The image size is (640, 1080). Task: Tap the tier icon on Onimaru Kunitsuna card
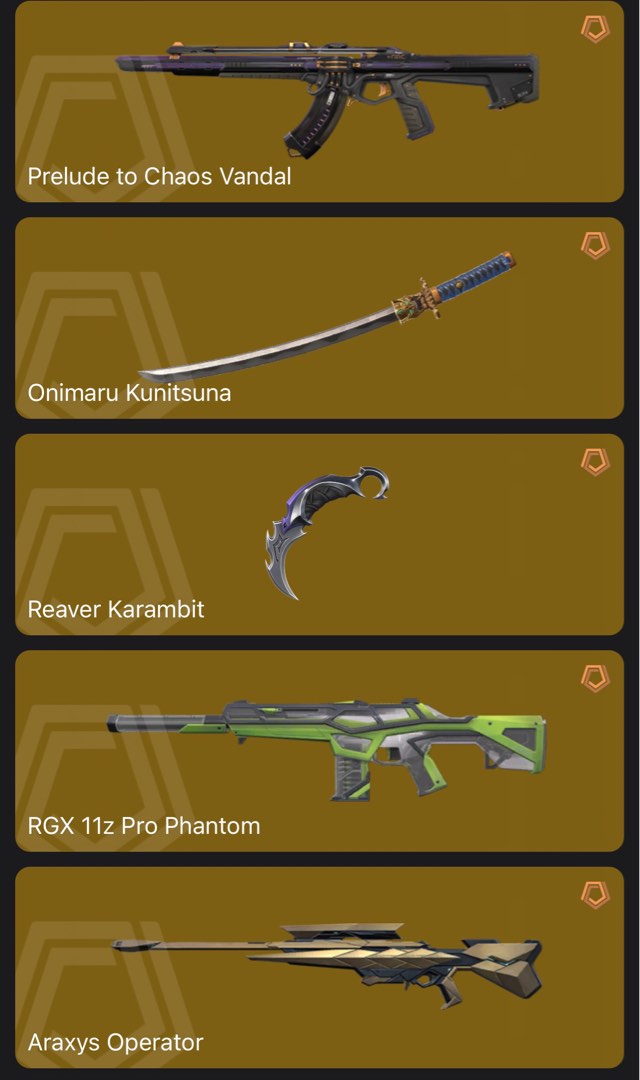595,245
